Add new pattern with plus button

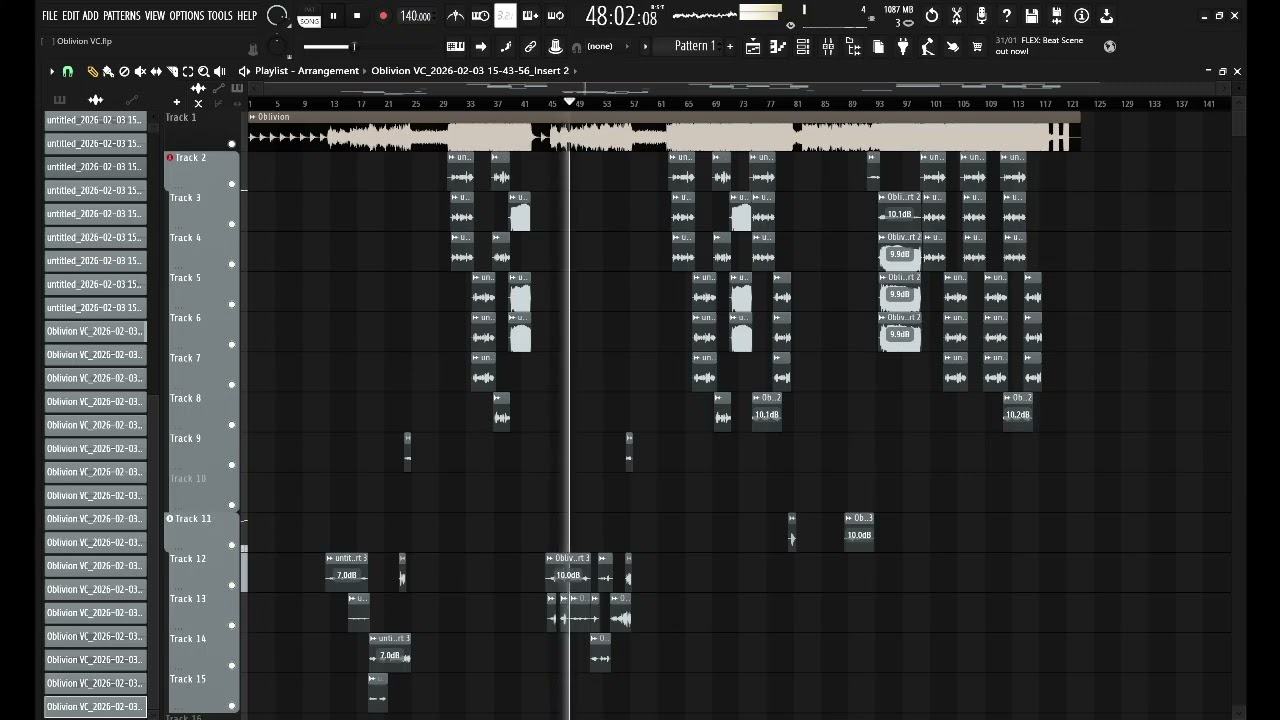click(730, 47)
